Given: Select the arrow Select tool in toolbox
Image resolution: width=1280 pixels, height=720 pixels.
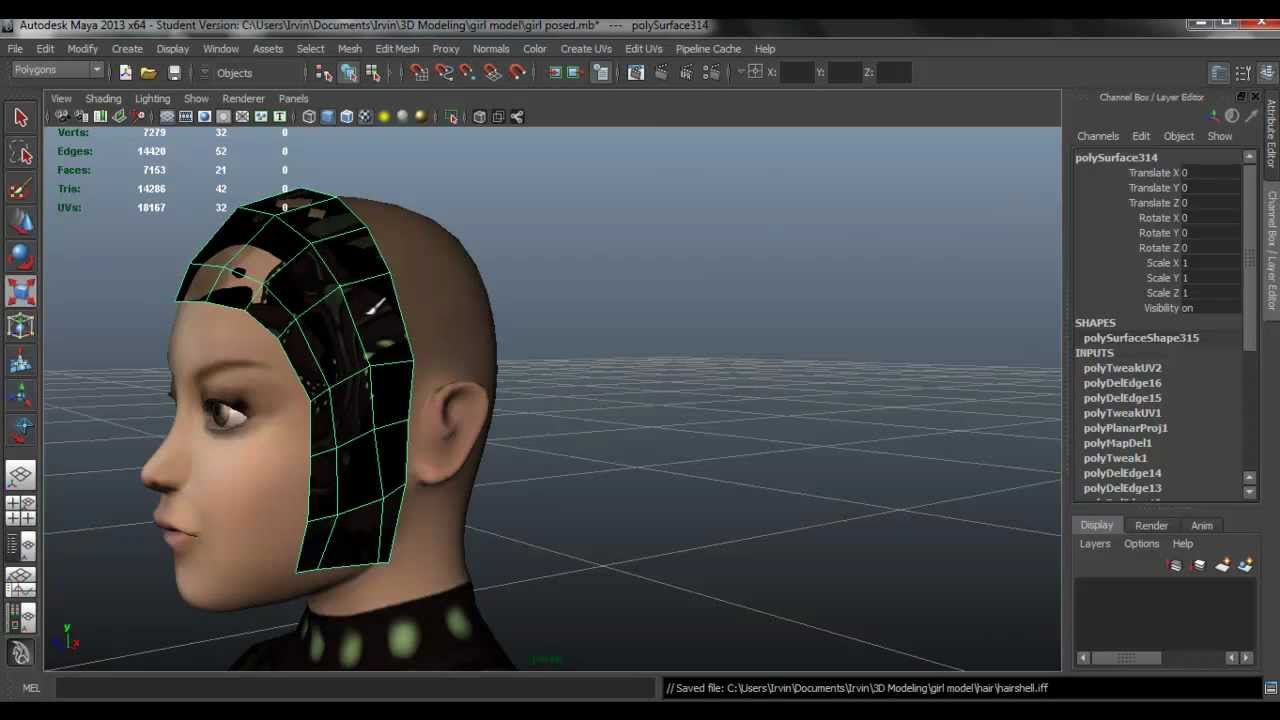Looking at the screenshot, I should (21, 118).
